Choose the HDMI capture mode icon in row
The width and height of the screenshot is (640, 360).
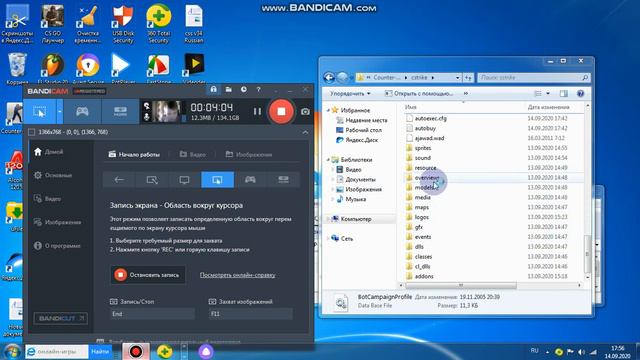coord(283,180)
